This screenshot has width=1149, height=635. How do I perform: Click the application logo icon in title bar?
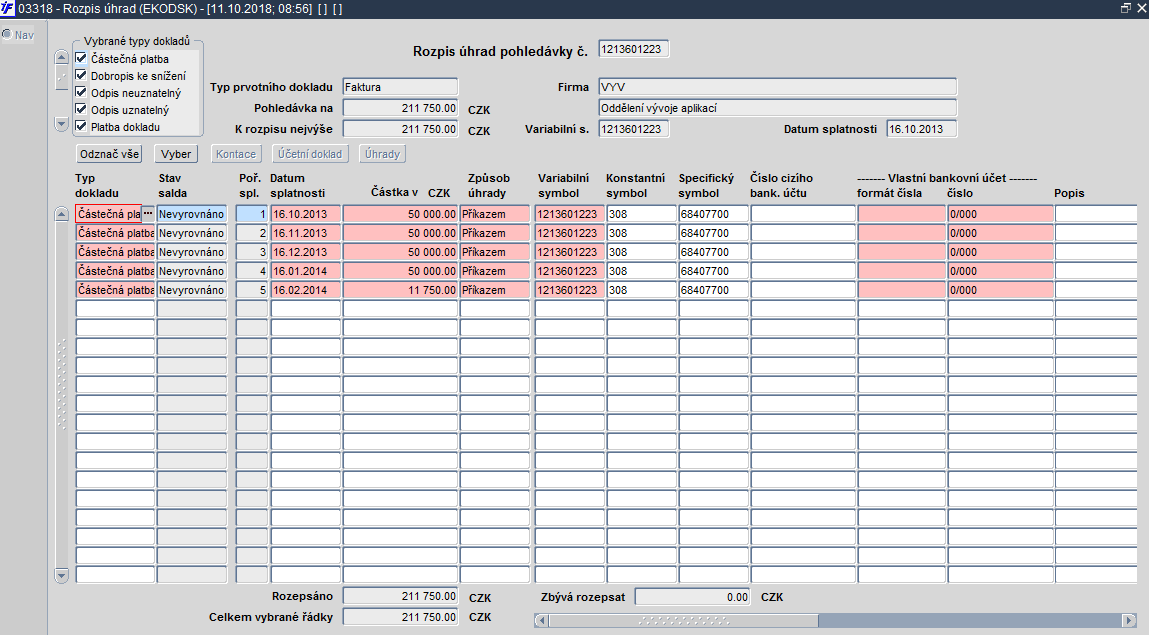coord(7,8)
